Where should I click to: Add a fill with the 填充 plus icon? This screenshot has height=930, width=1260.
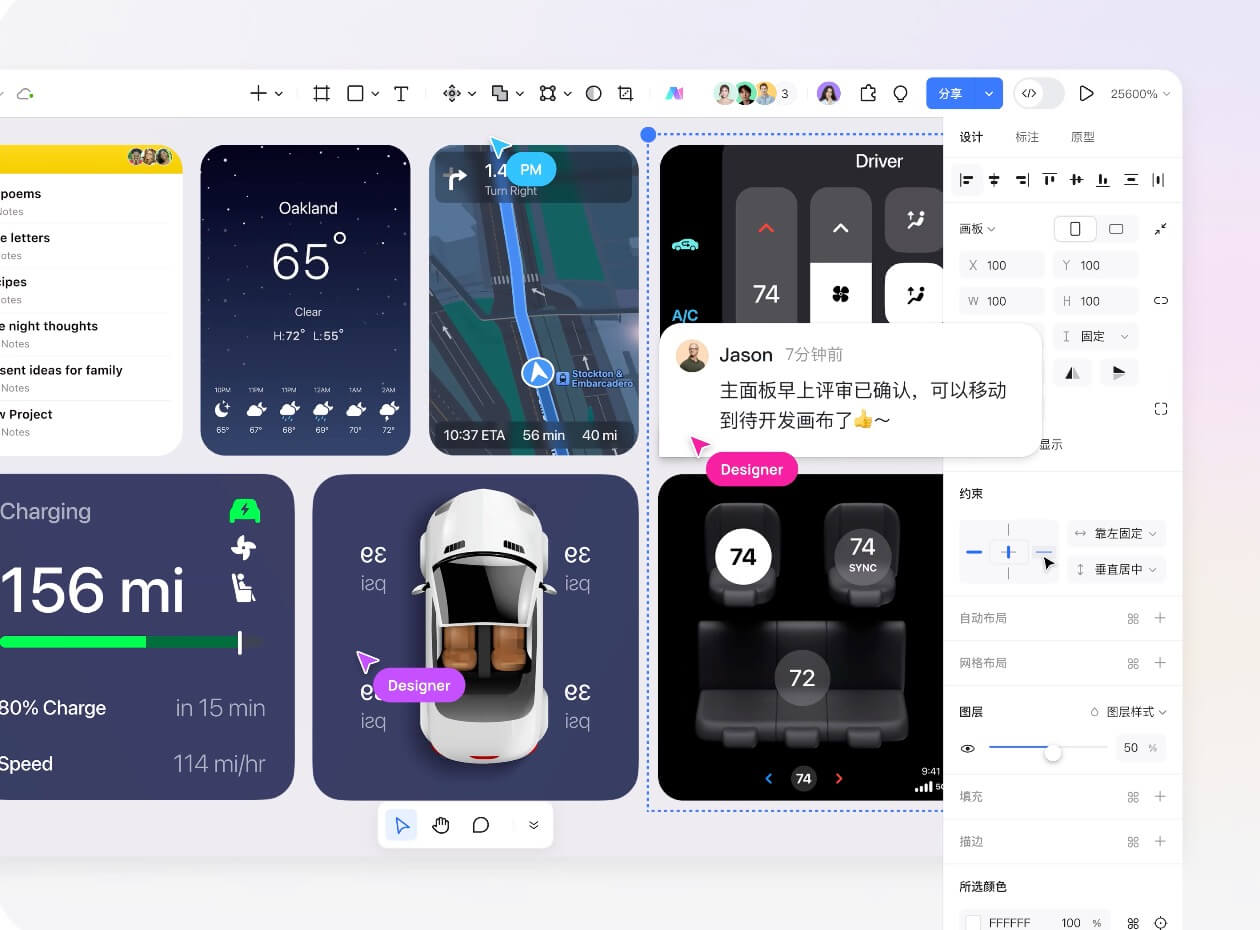1160,796
